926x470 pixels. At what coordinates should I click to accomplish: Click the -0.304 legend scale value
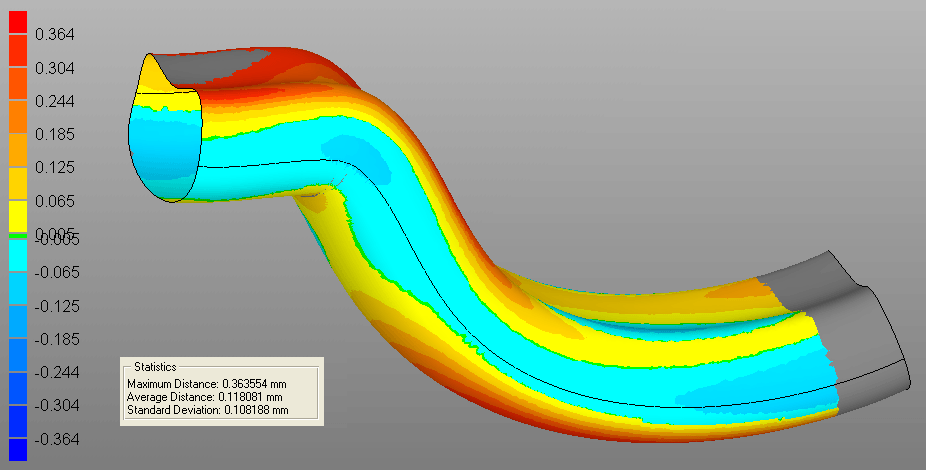[57, 406]
